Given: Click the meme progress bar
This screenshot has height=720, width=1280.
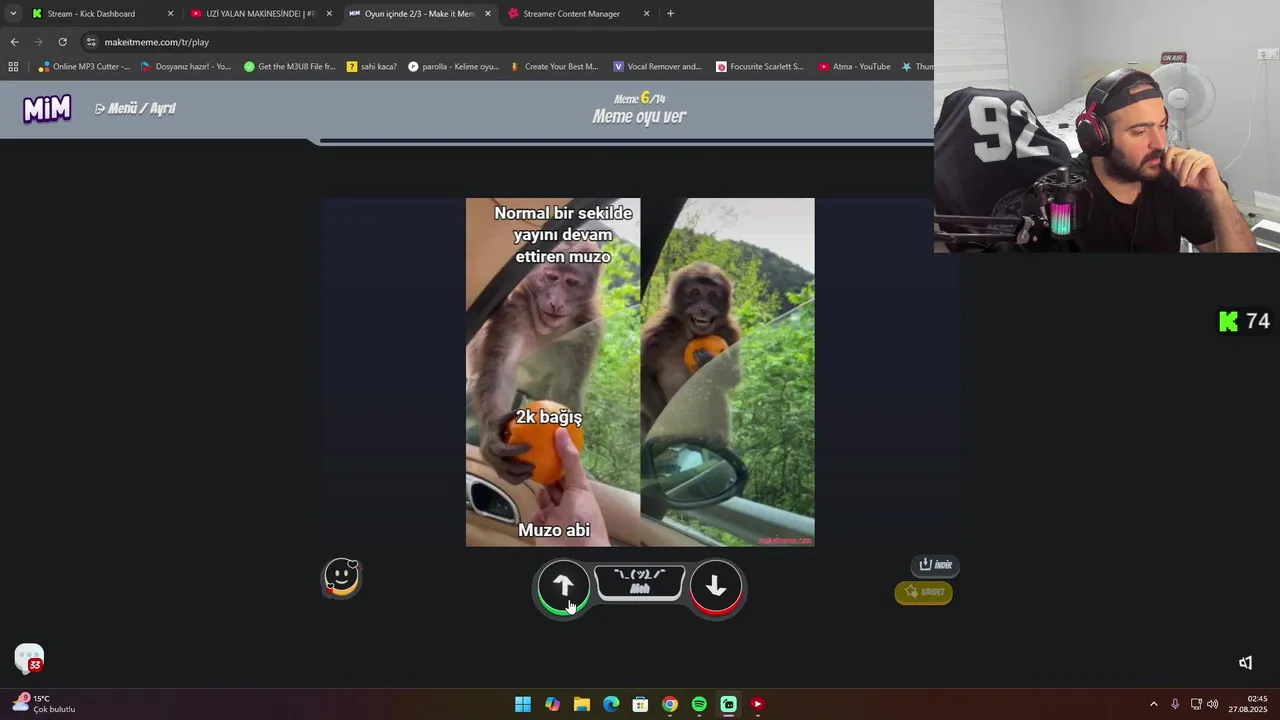Looking at the screenshot, I should (626, 142).
